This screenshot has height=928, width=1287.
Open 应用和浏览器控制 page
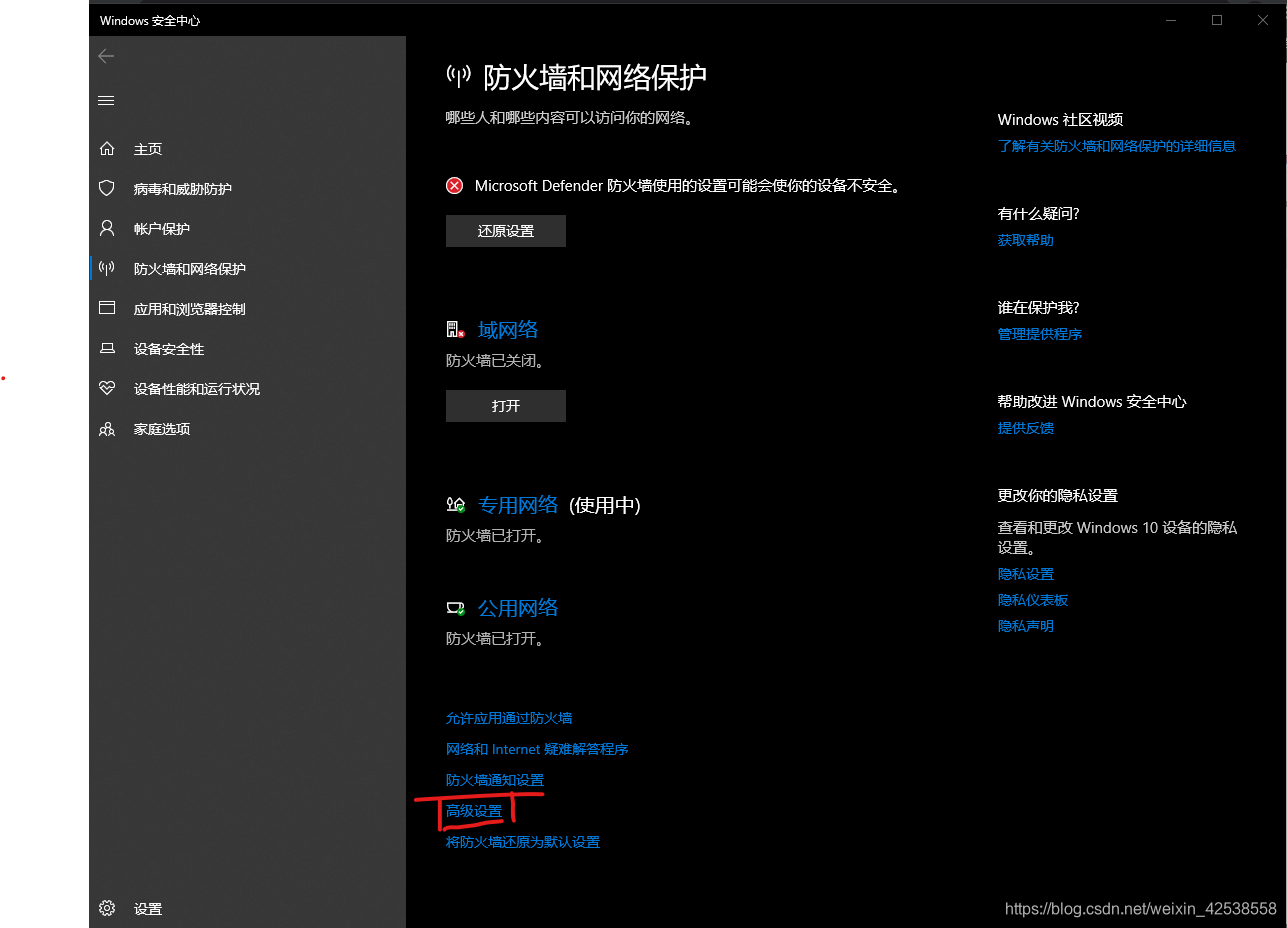point(190,309)
